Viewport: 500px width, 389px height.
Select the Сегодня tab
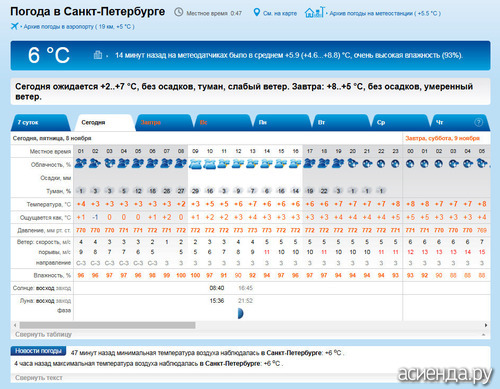pos(104,122)
